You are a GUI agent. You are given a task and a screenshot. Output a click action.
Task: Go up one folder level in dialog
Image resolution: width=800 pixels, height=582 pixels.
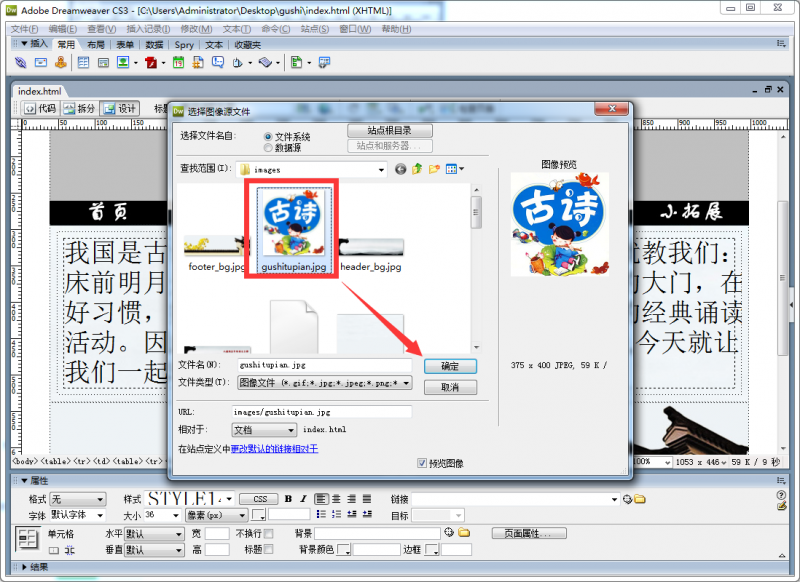click(417, 169)
